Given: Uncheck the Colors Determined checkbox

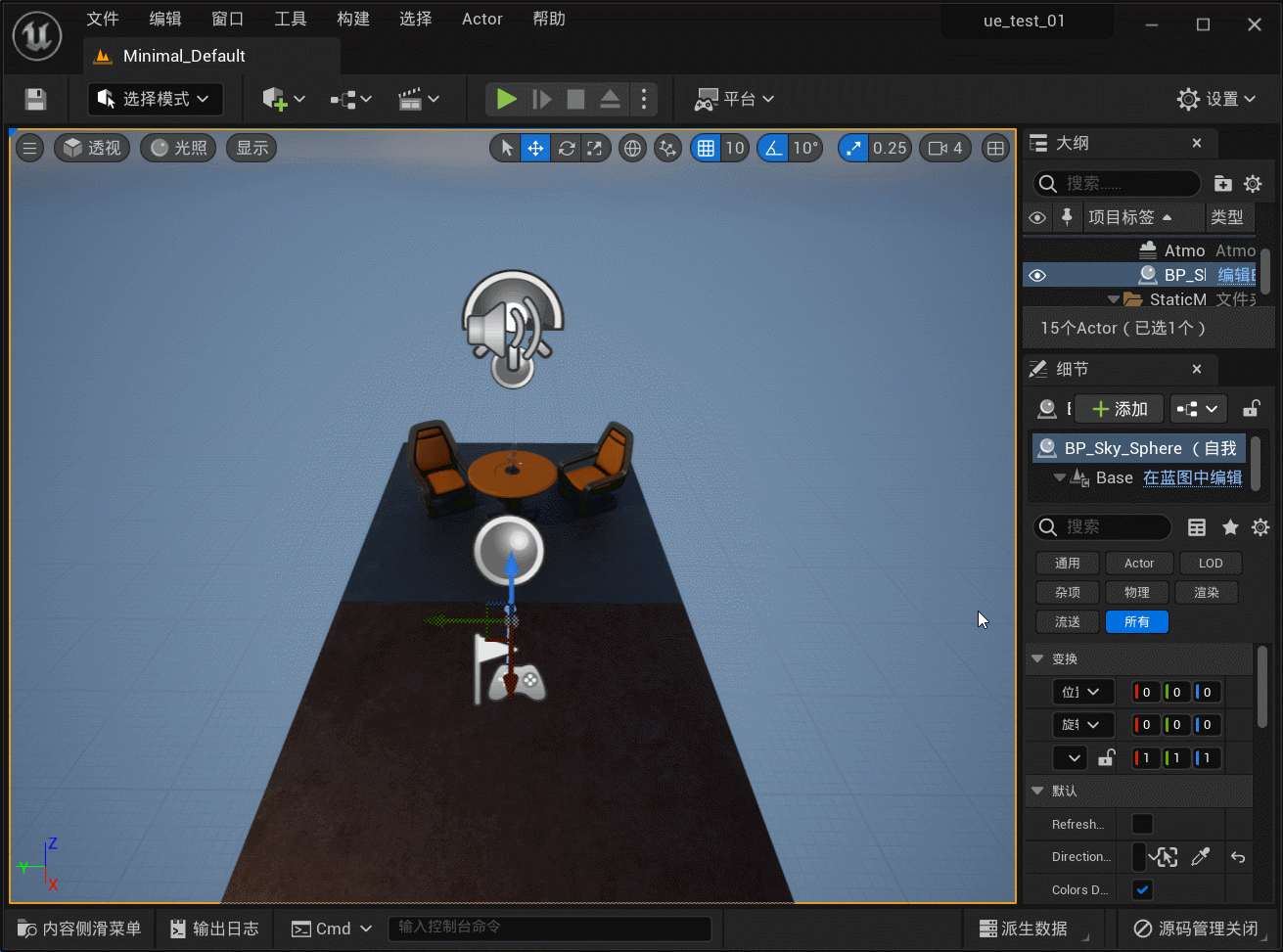Looking at the screenshot, I should [1142, 889].
